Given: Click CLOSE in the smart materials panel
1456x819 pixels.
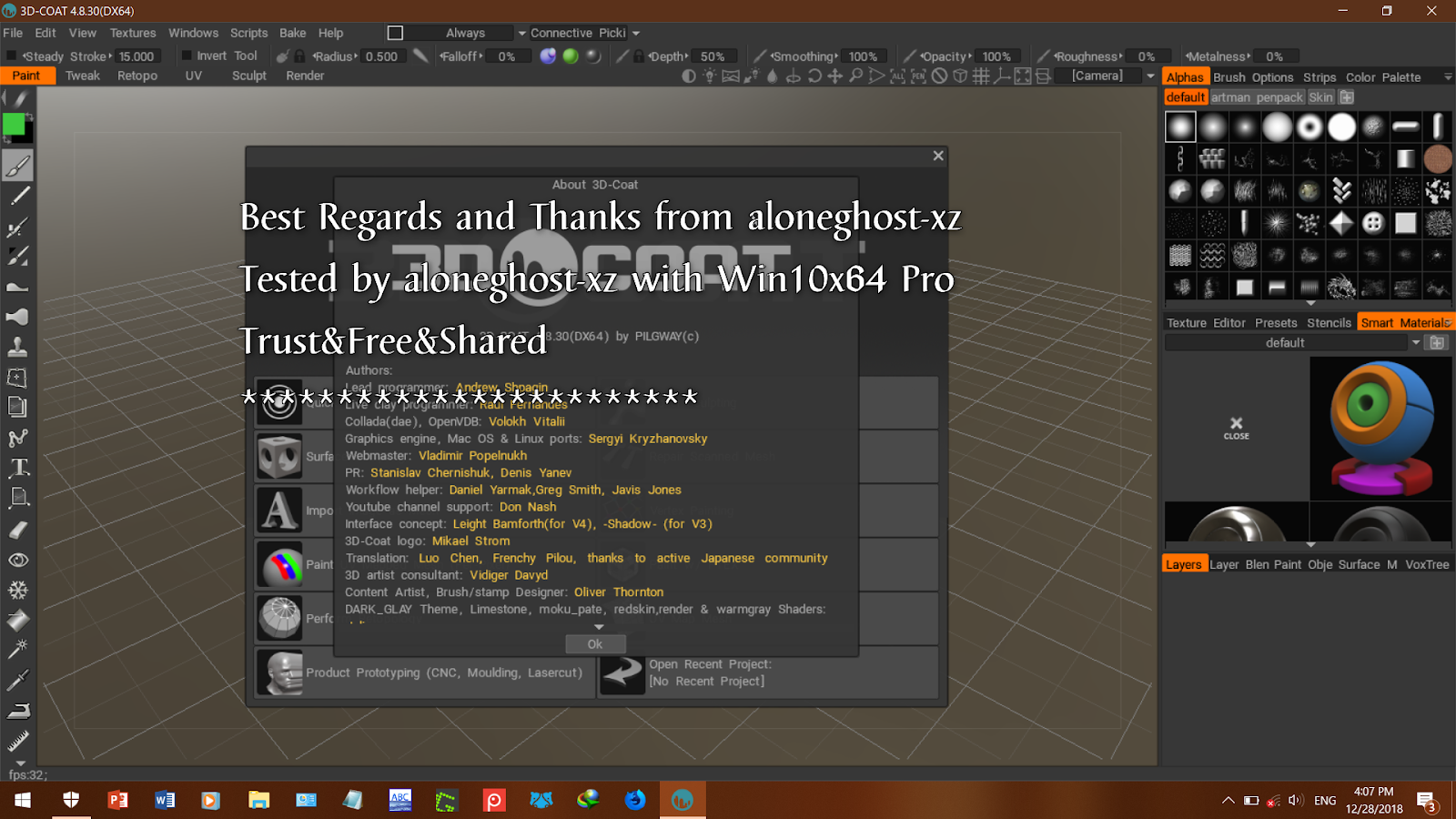Looking at the screenshot, I should pyautogui.click(x=1236, y=429).
